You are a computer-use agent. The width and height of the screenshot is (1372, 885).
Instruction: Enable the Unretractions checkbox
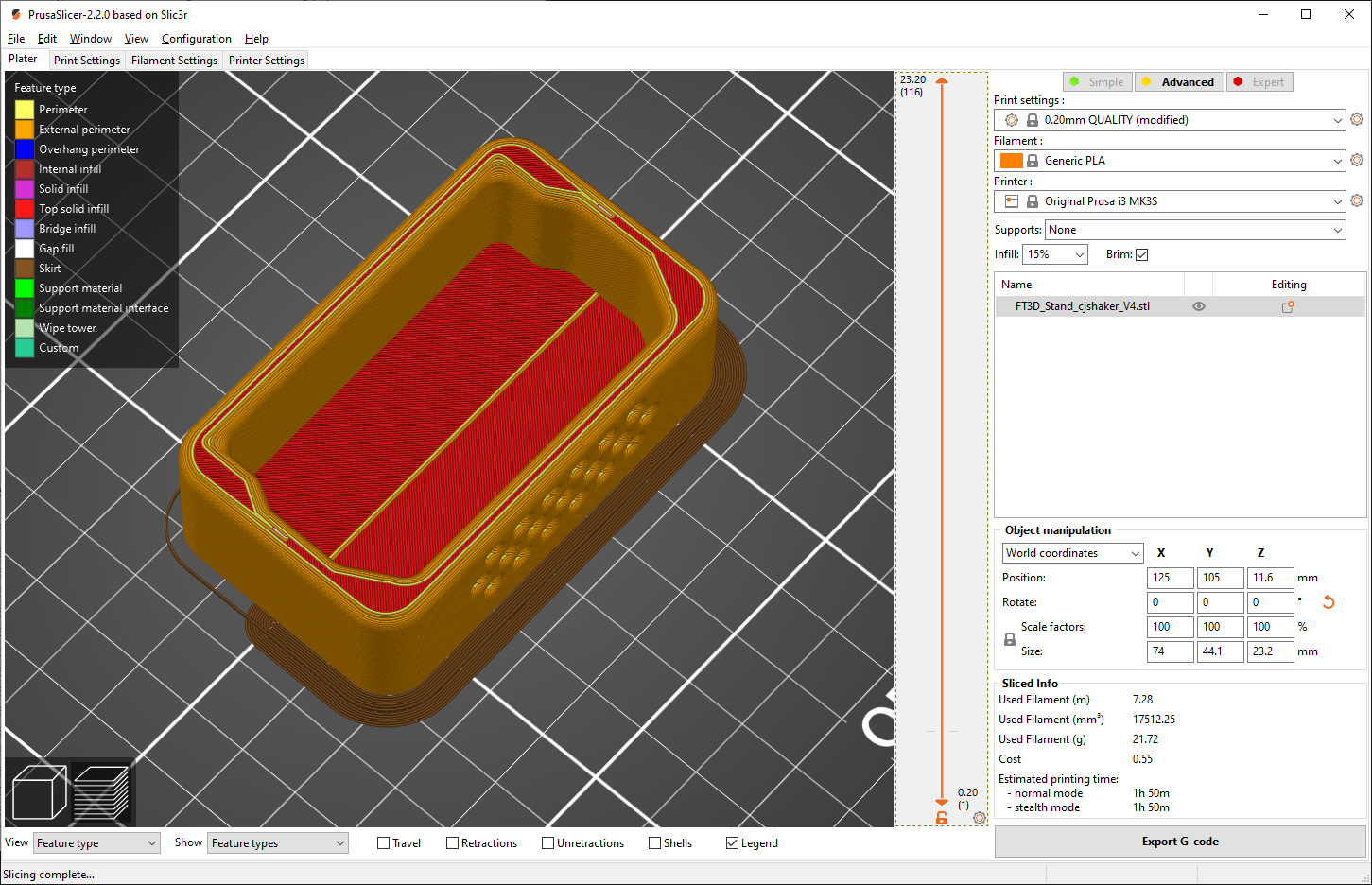tap(547, 843)
